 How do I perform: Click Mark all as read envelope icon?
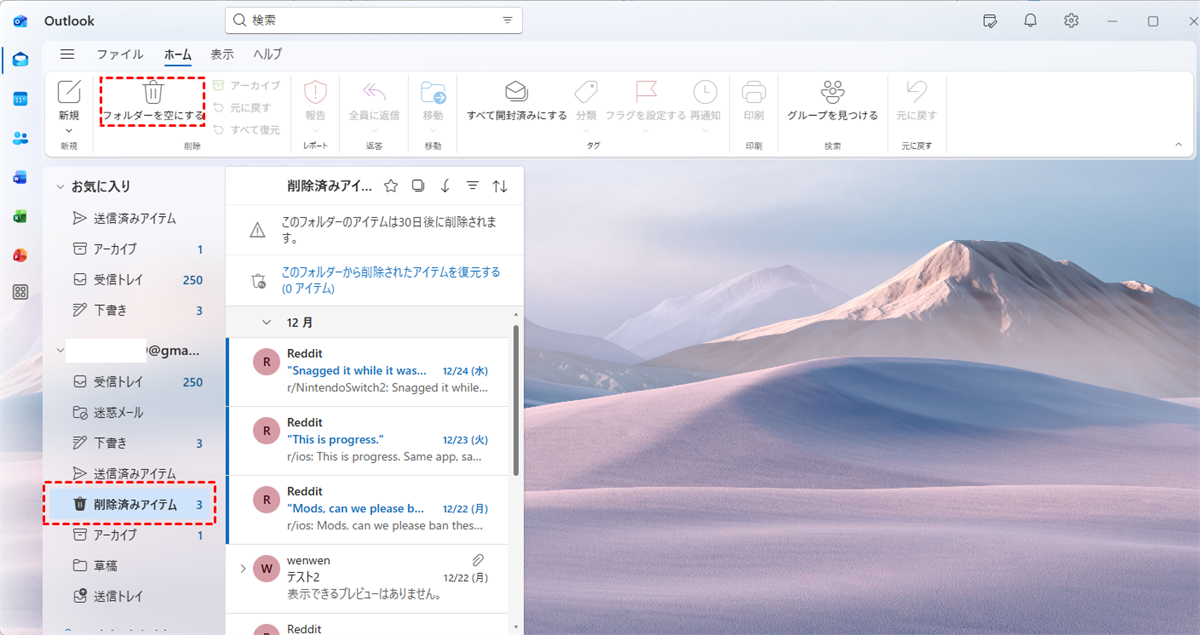516,93
